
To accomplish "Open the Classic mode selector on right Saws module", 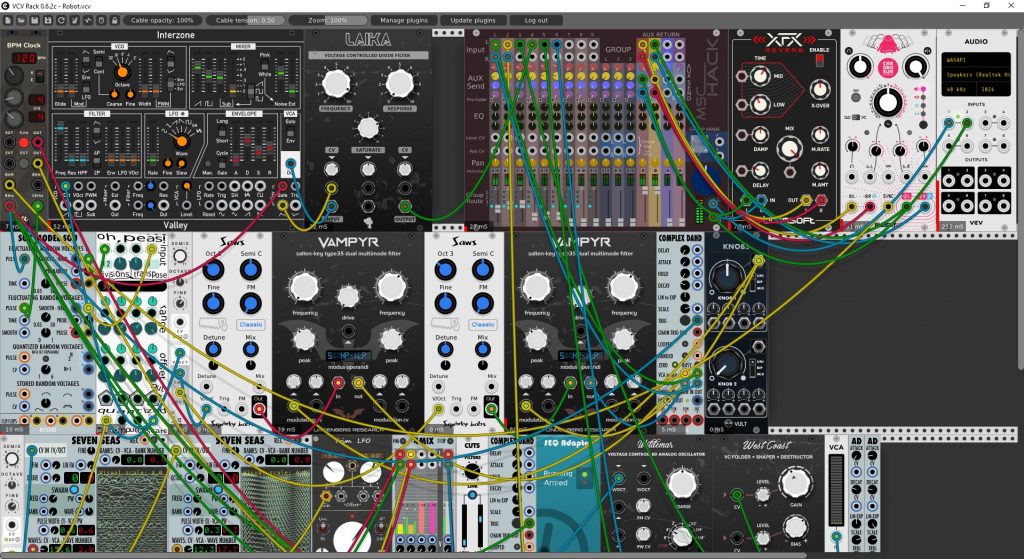I will tap(483, 325).
